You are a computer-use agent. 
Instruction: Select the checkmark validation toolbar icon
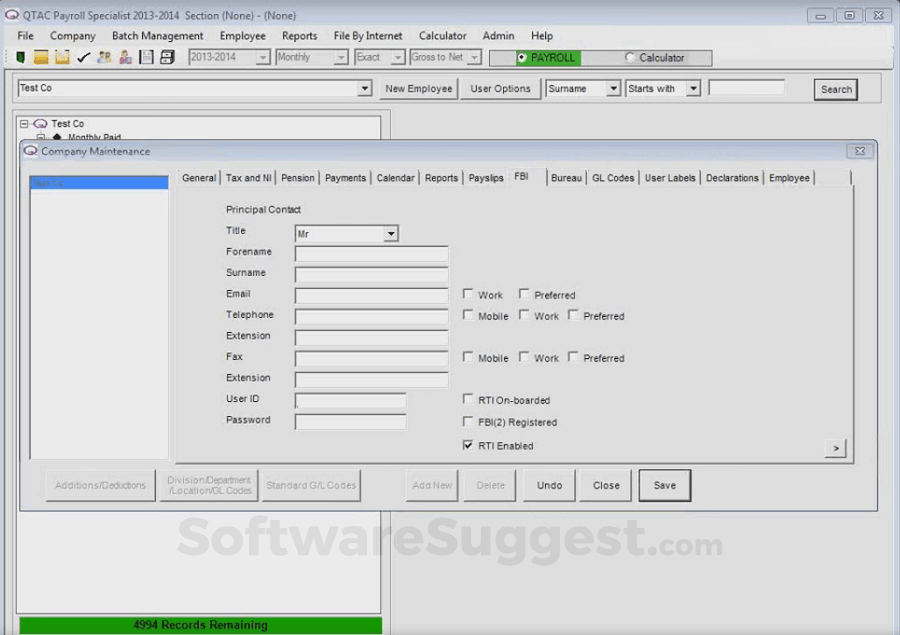click(83, 57)
